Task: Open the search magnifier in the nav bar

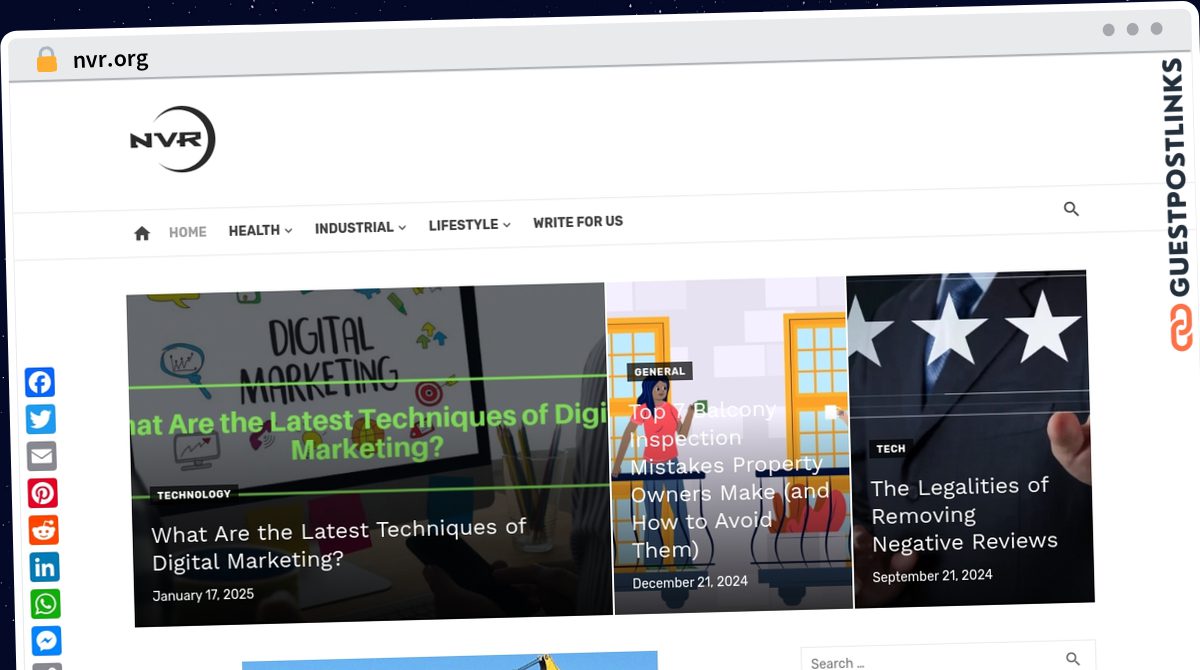Action: (1071, 209)
